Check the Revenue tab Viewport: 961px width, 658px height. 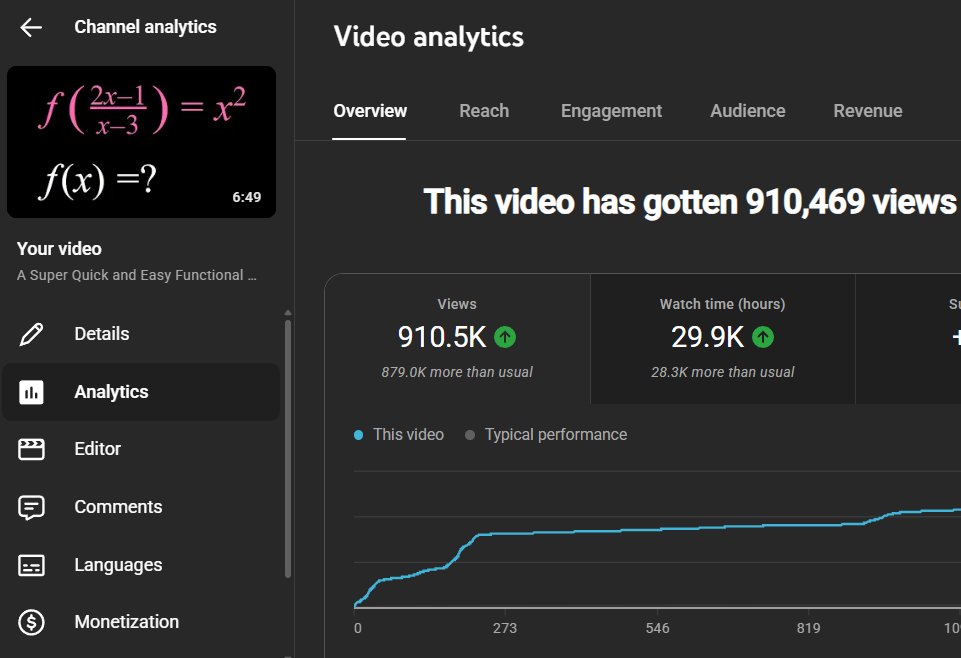[x=867, y=111]
